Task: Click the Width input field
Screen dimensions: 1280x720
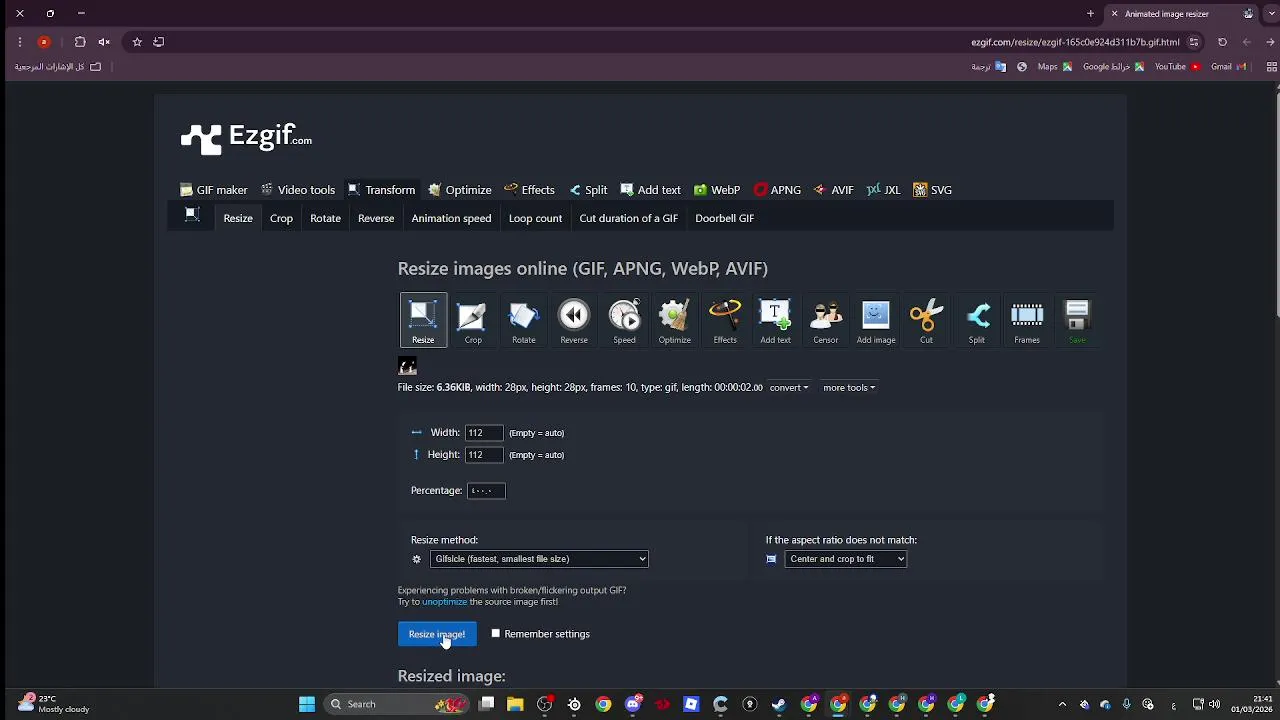Action: 484,433
